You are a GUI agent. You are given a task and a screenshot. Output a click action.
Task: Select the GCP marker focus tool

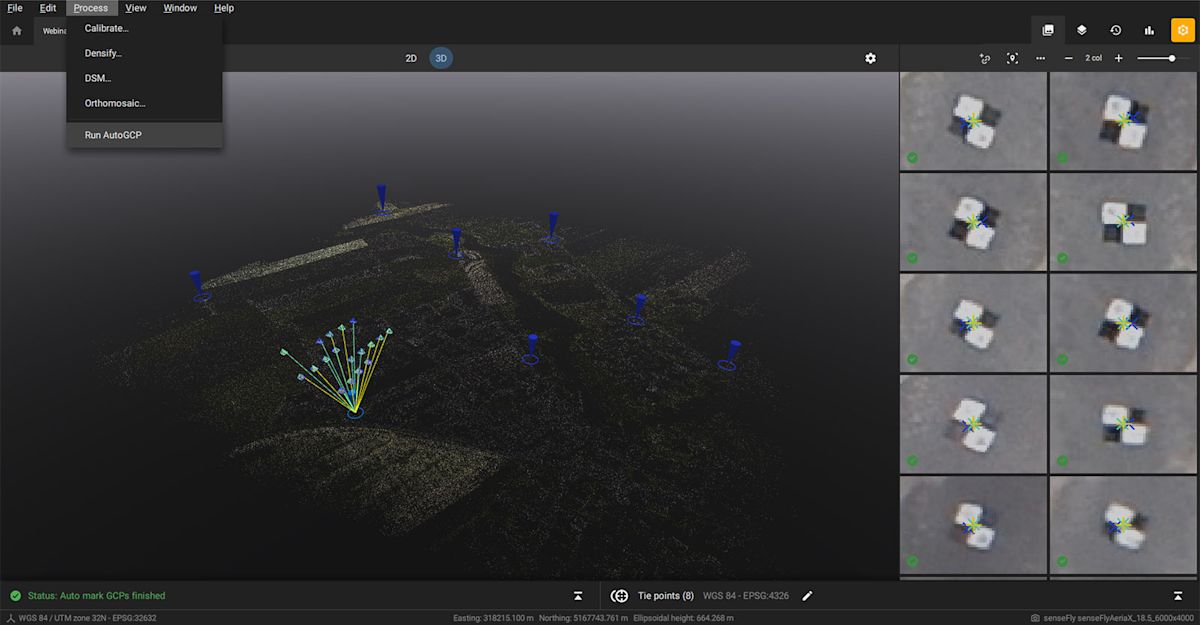click(1012, 59)
